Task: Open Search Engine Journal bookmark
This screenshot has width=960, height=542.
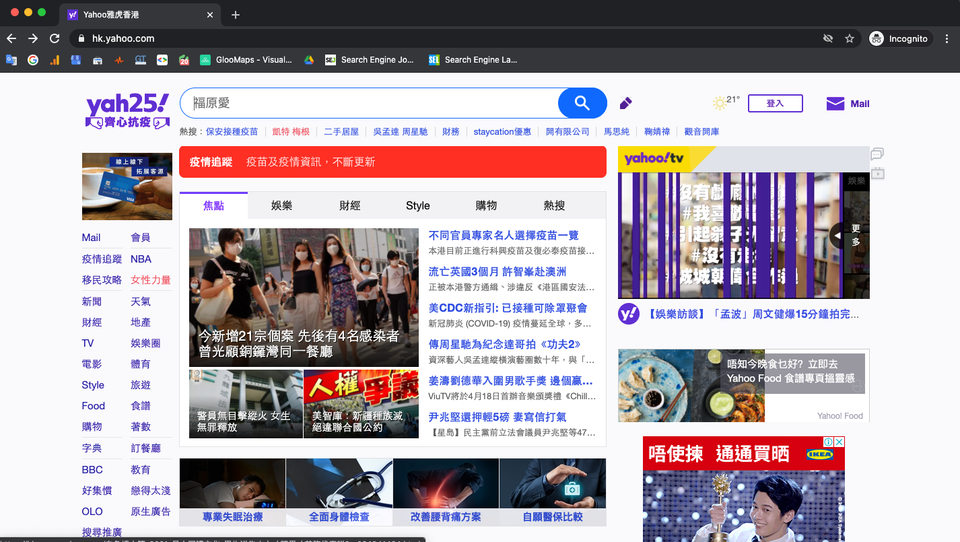Action: [x=369, y=60]
